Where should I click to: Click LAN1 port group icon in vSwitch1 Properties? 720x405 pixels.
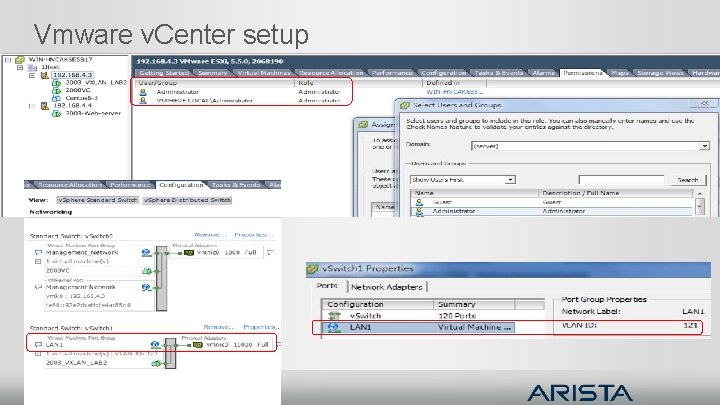pos(333,327)
